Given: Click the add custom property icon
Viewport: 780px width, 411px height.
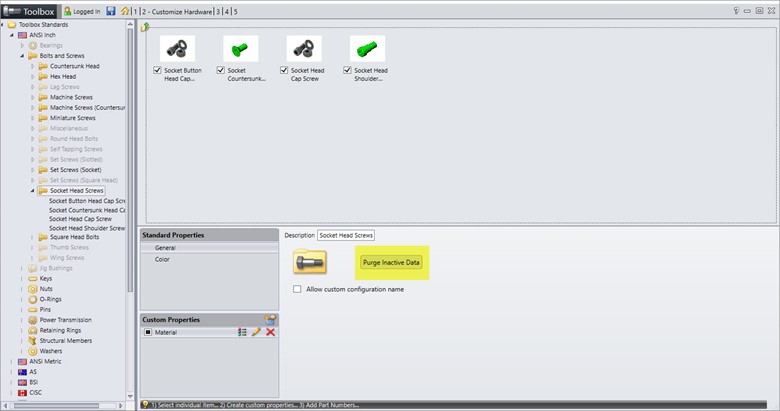Looking at the screenshot, I should [270, 319].
